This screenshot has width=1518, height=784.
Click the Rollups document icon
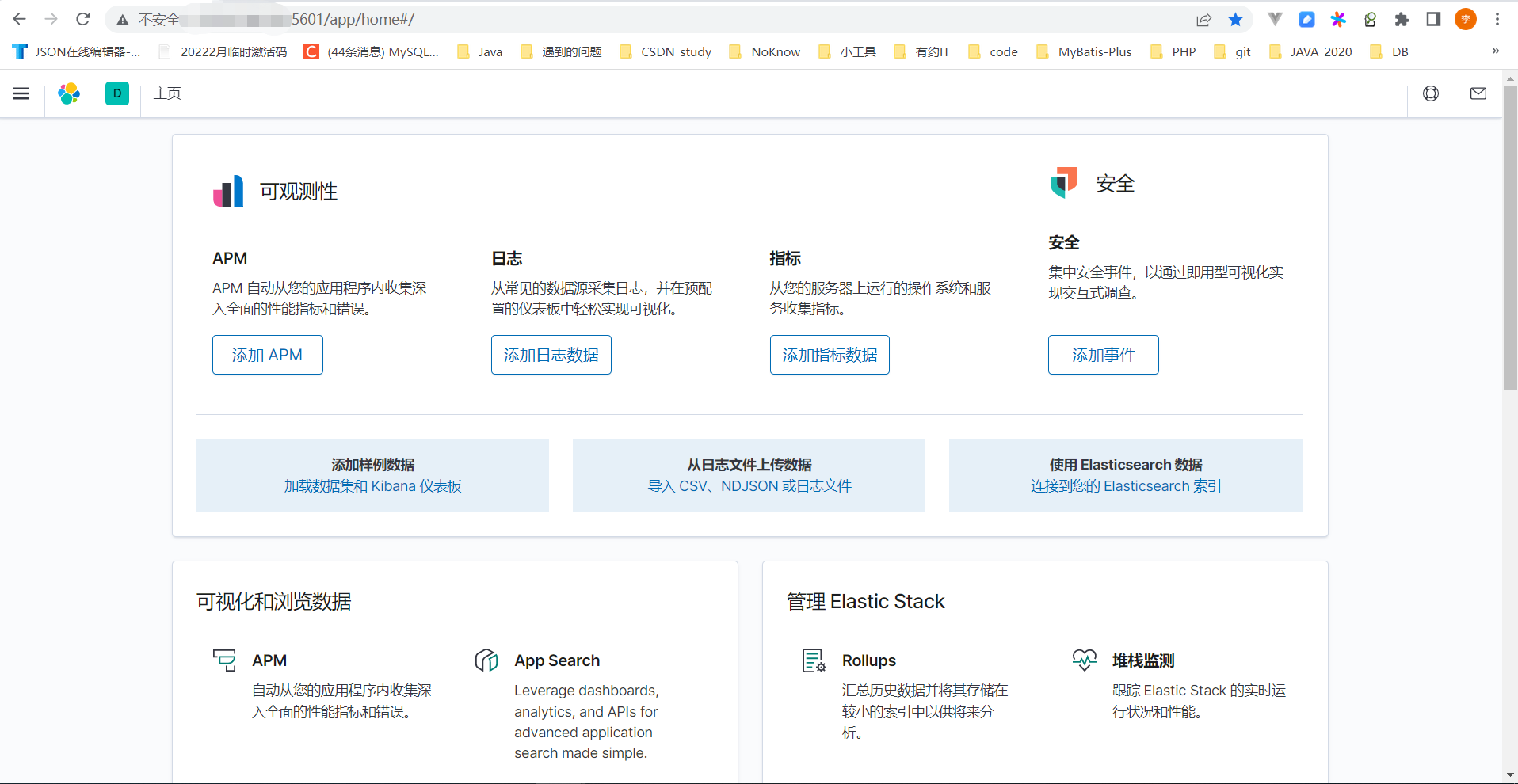click(x=813, y=660)
